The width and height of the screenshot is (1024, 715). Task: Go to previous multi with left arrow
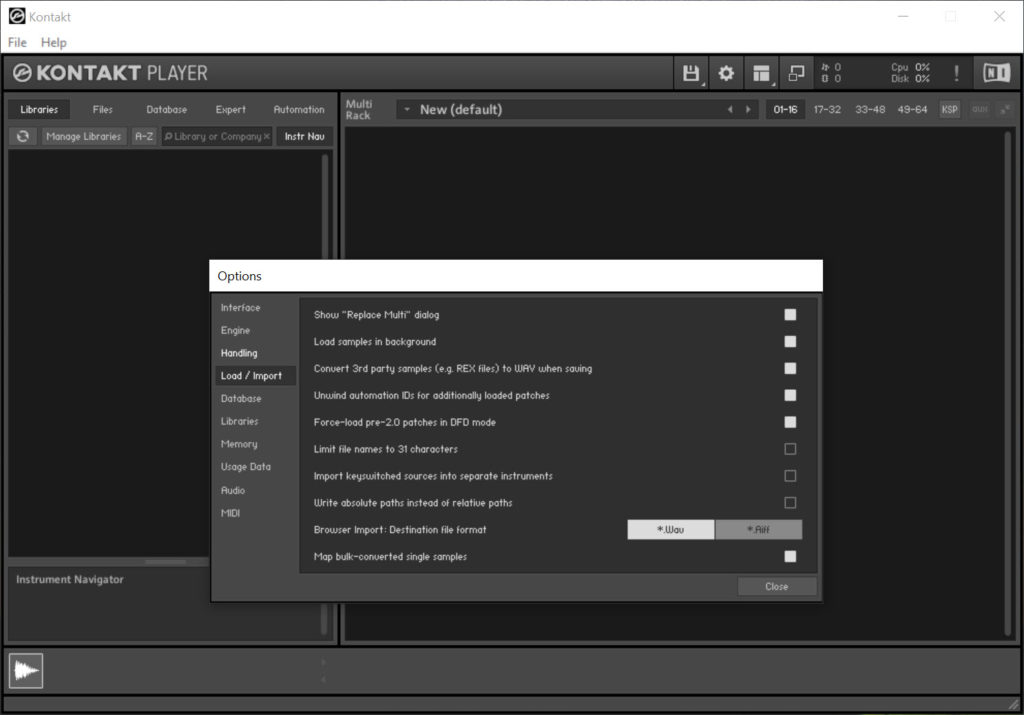tap(730, 110)
